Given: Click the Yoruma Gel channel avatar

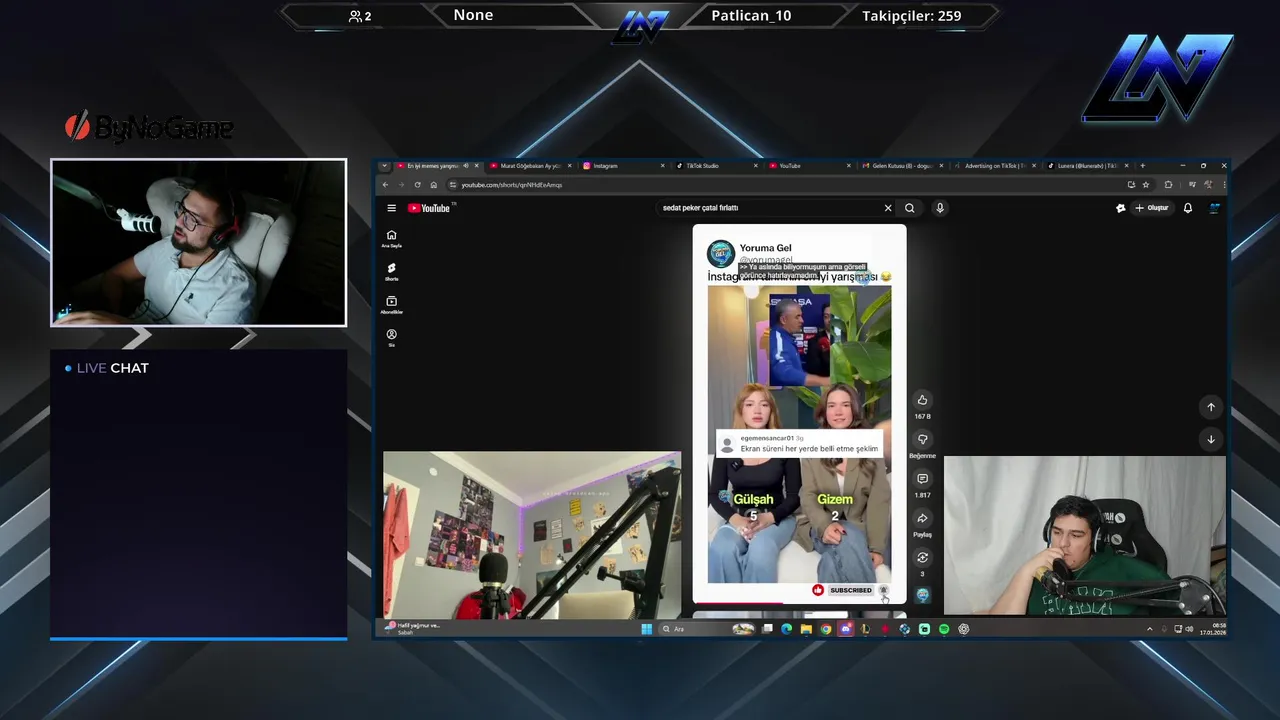Looking at the screenshot, I should 721,254.
